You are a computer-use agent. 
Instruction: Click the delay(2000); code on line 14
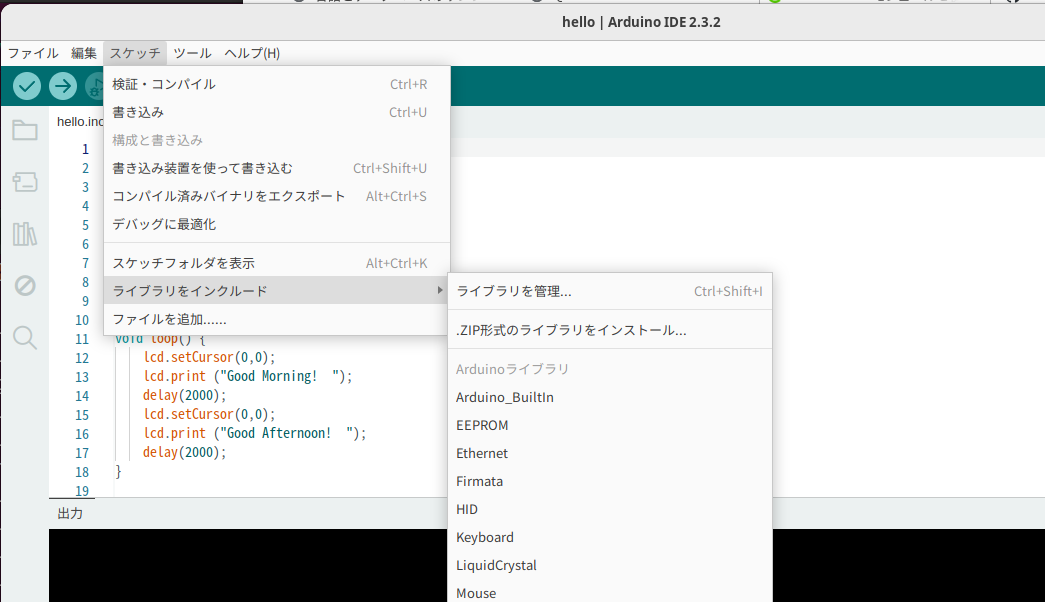pyautogui.click(x=185, y=395)
